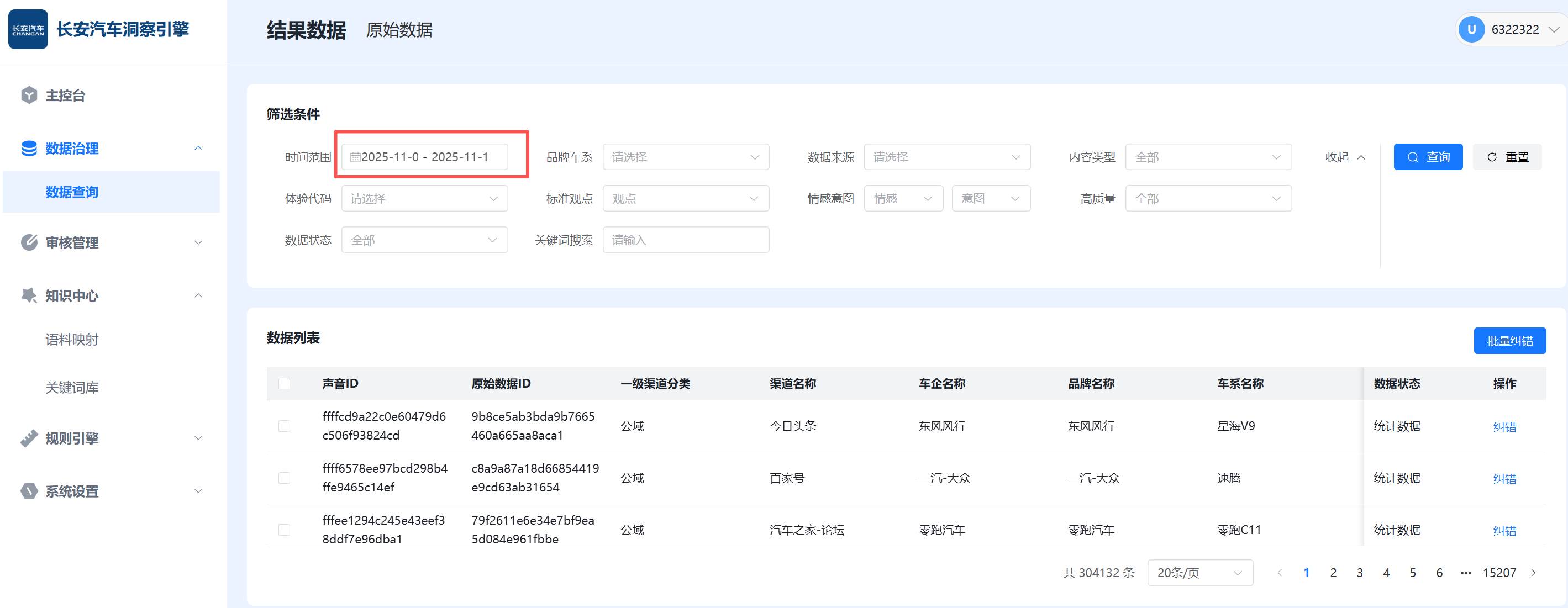This screenshot has height=608, width=1568.
Task: Click the user avatar U icon
Action: coord(1471,29)
